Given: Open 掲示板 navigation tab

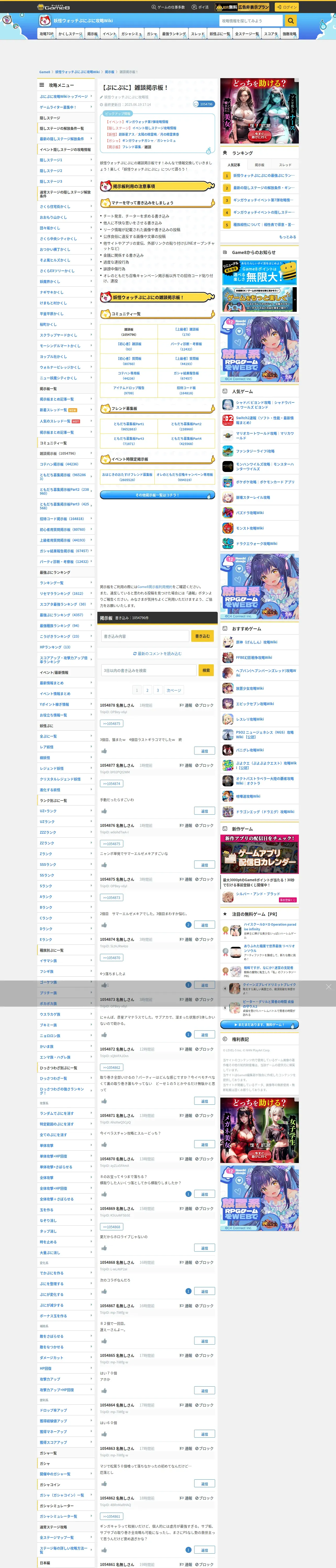Looking at the screenshot, I should point(93,34).
